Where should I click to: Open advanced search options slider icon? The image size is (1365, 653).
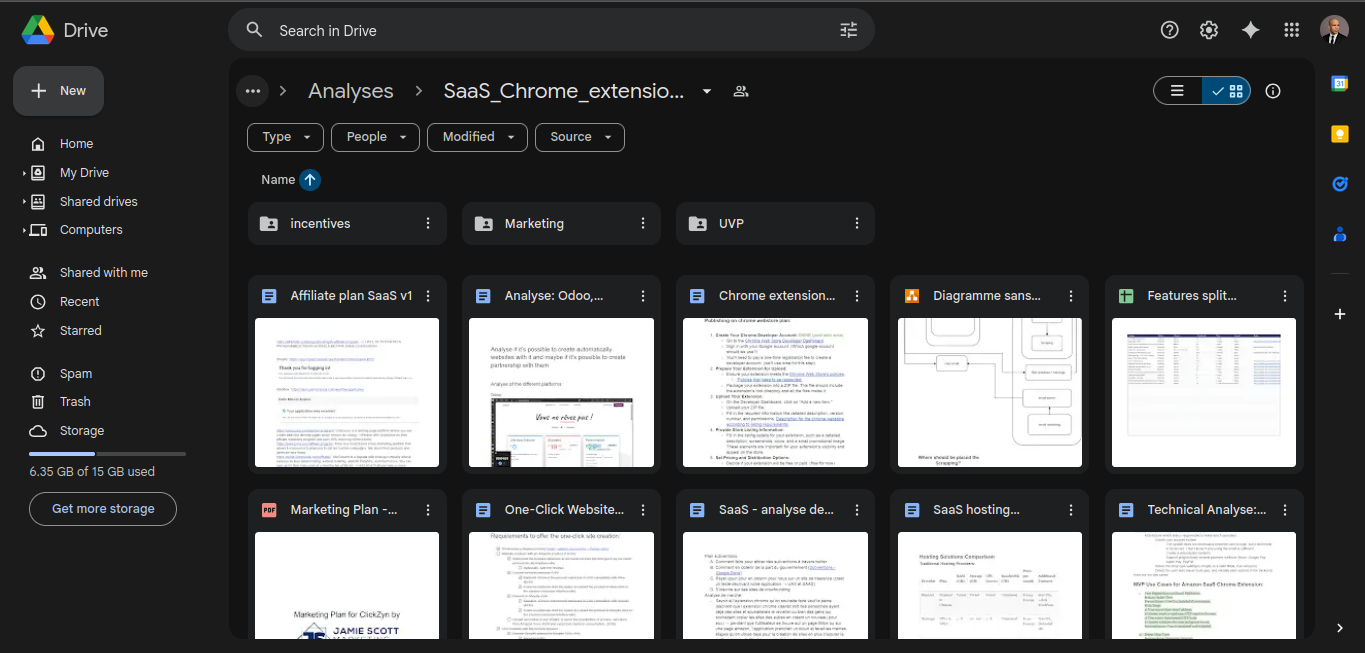point(849,30)
